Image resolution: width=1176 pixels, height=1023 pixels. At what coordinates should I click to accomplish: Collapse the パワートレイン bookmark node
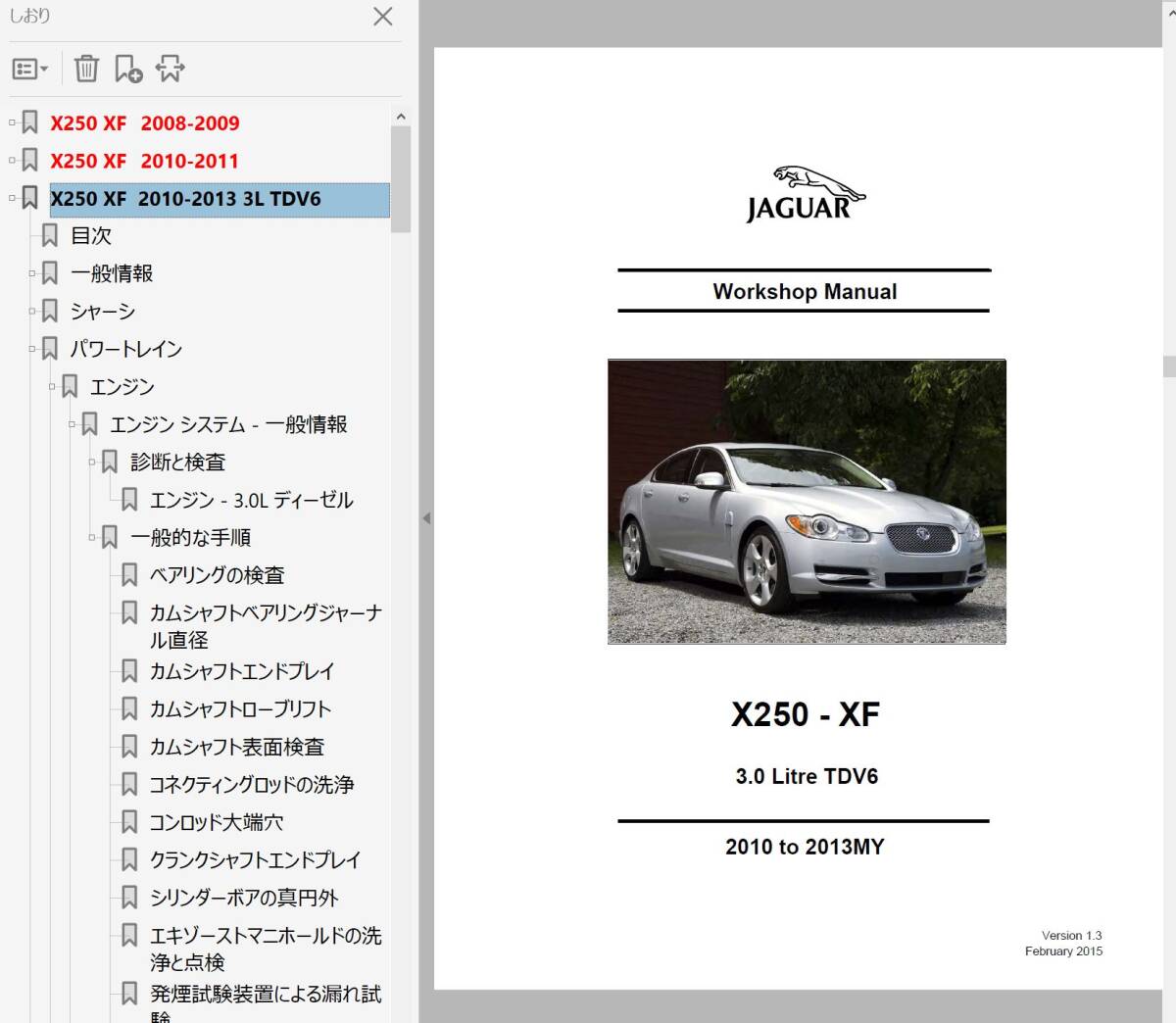[32, 348]
